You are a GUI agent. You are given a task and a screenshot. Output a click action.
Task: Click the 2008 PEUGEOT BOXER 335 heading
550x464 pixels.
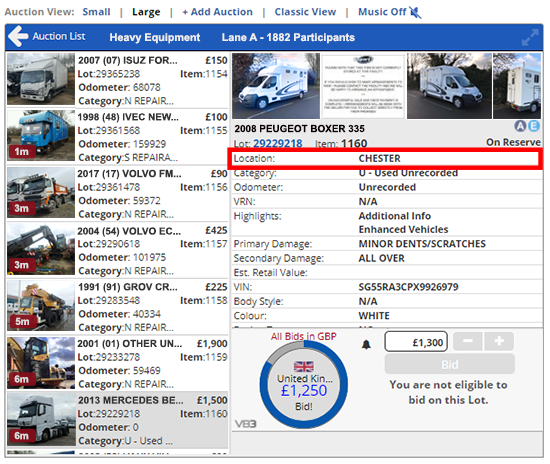(x=300, y=129)
